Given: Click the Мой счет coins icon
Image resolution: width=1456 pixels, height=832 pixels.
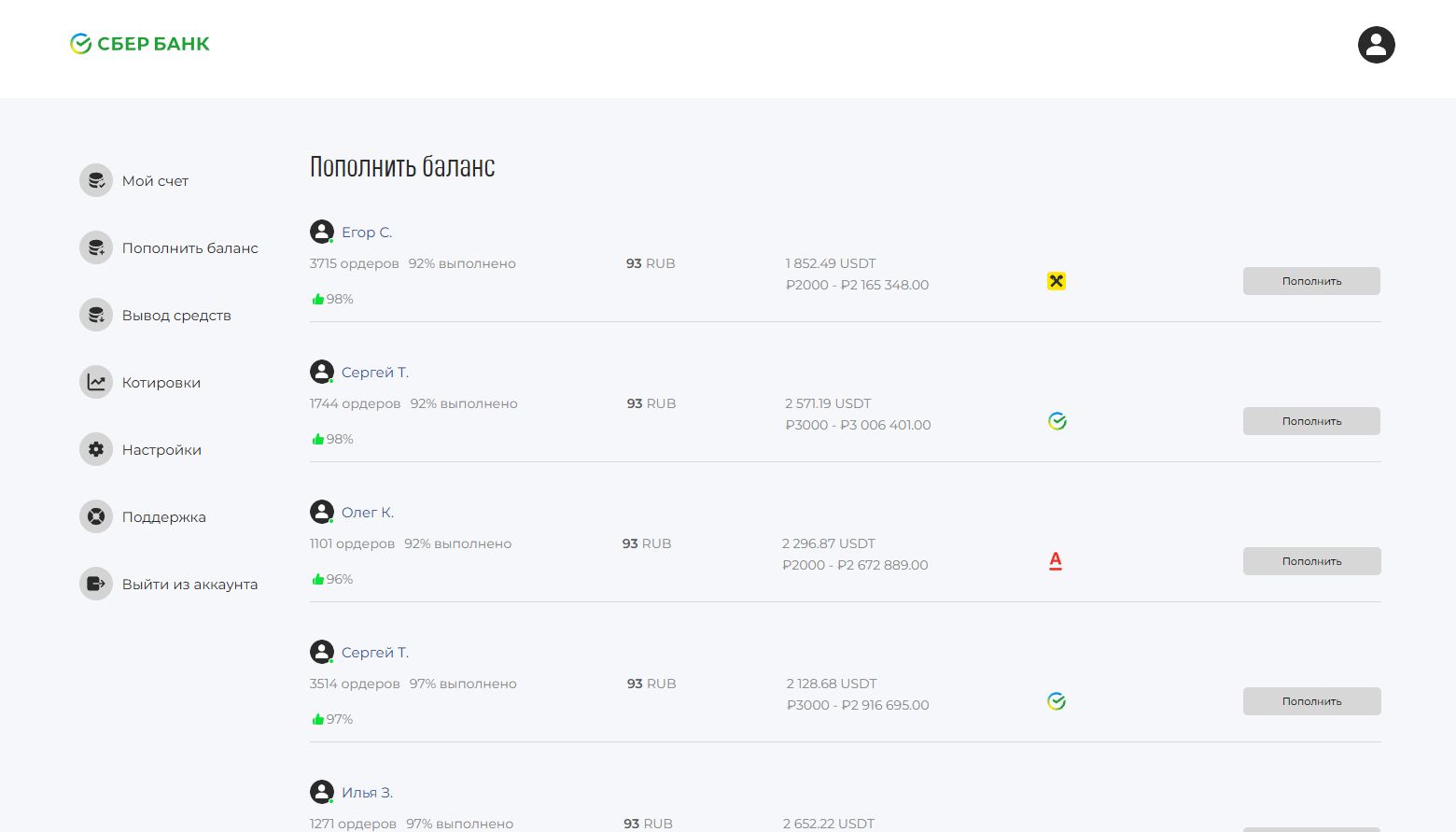Looking at the screenshot, I should pos(96,180).
